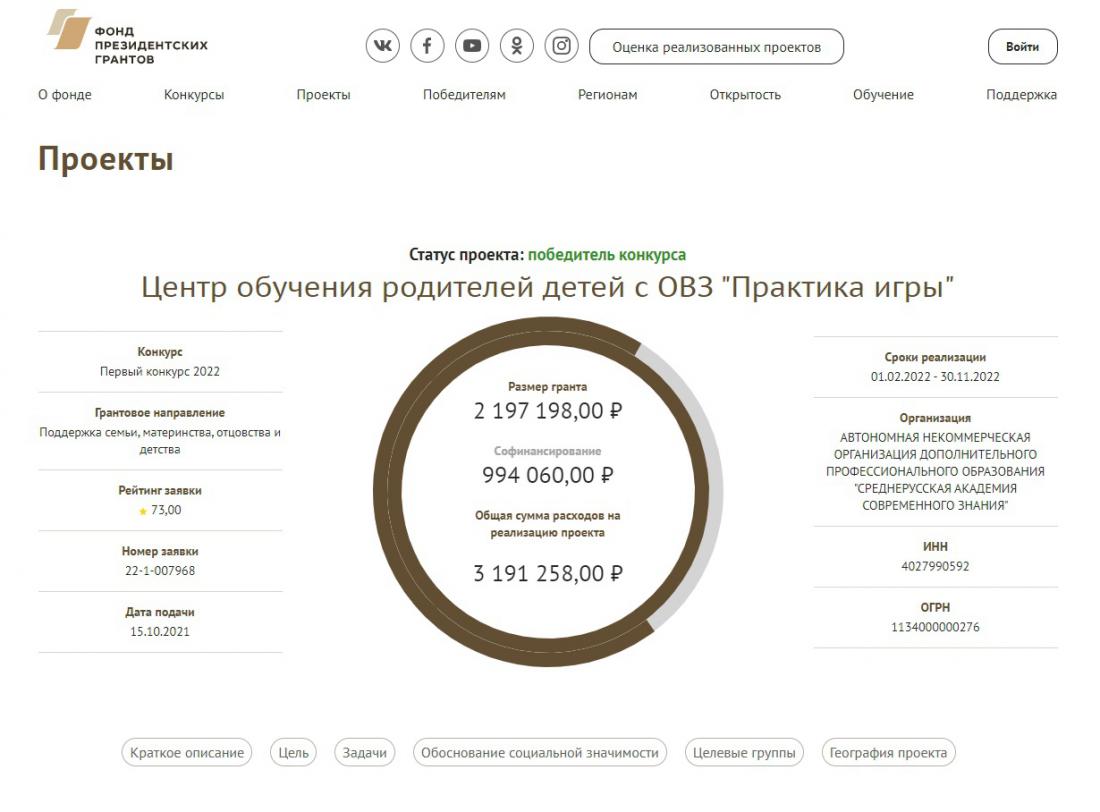Click the Грантовое направление label

coord(160,413)
